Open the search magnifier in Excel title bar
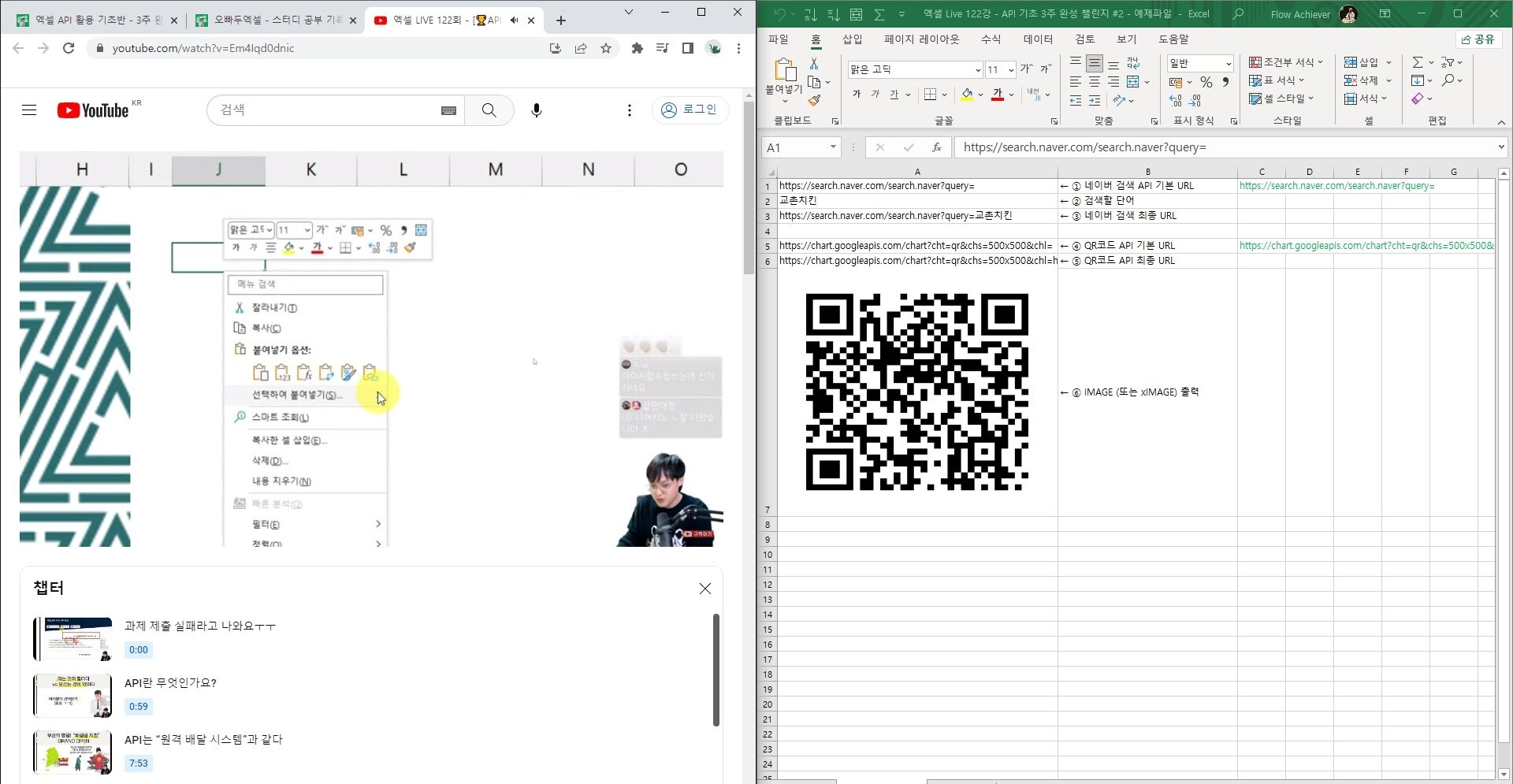The image size is (1513, 784). coord(1238,14)
